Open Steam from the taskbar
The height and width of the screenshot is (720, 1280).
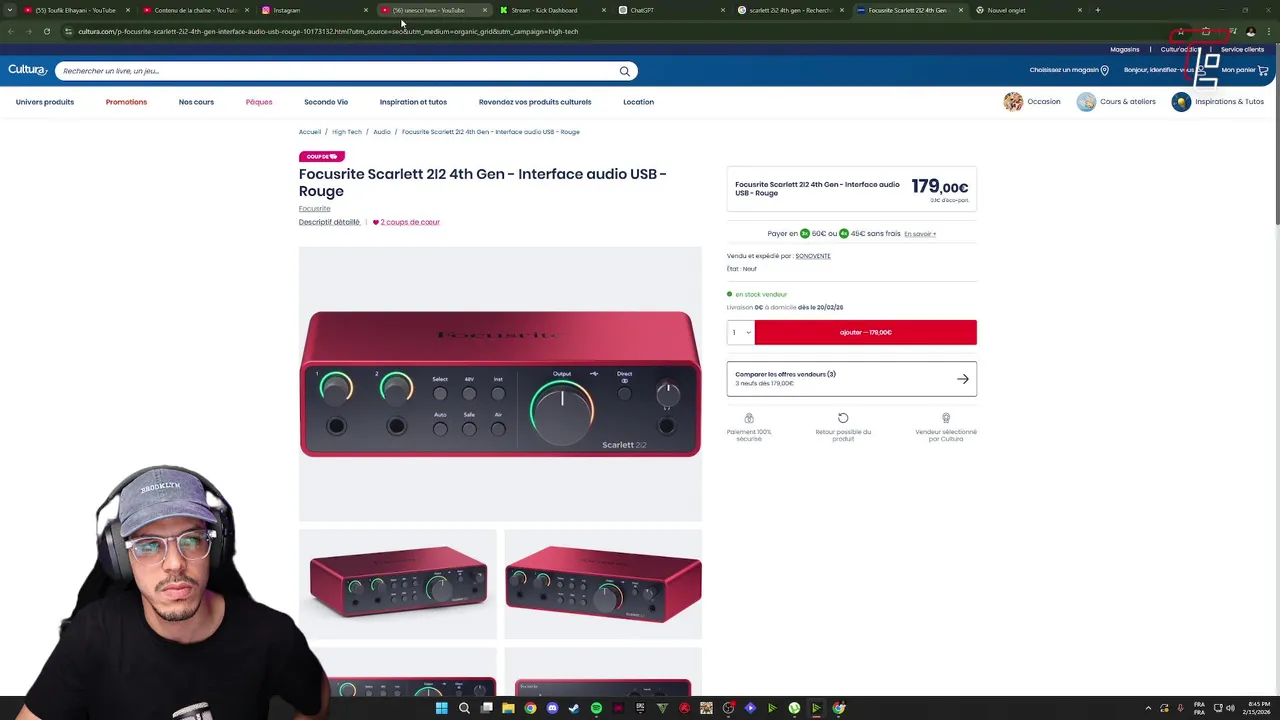pyautogui.click(x=574, y=708)
